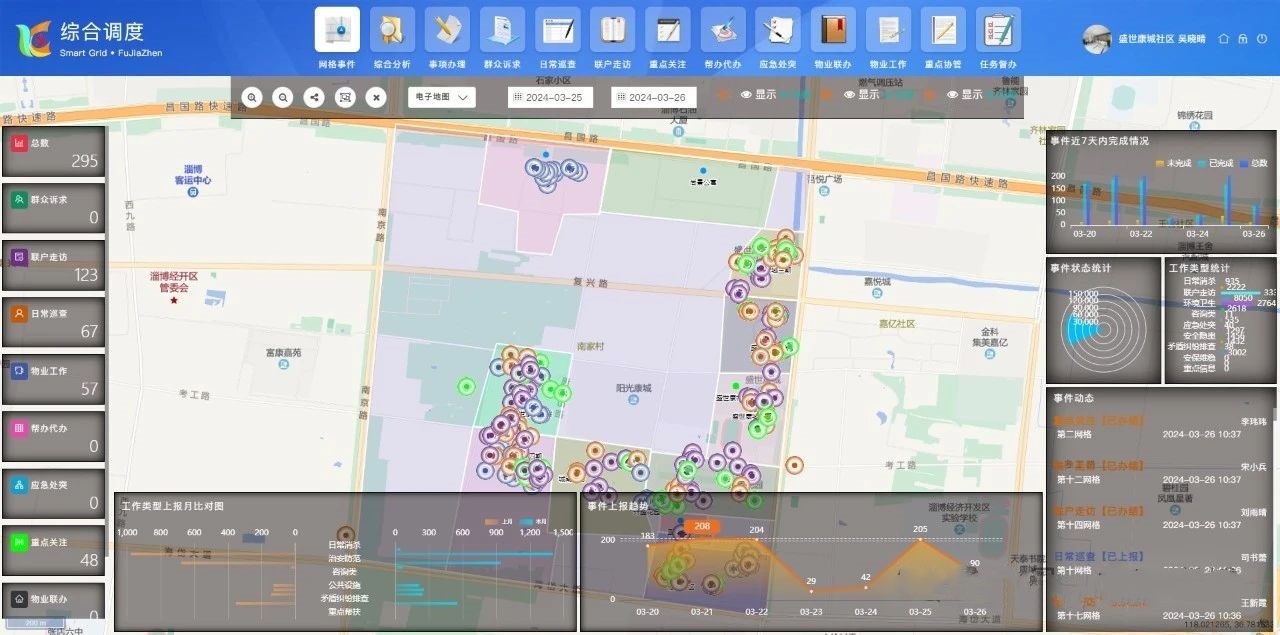The height and width of the screenshot is (635, 1280).
Task: Toggle the third 显示 eye visibility option
Action: pyautogui.click(x=964, y=95)
